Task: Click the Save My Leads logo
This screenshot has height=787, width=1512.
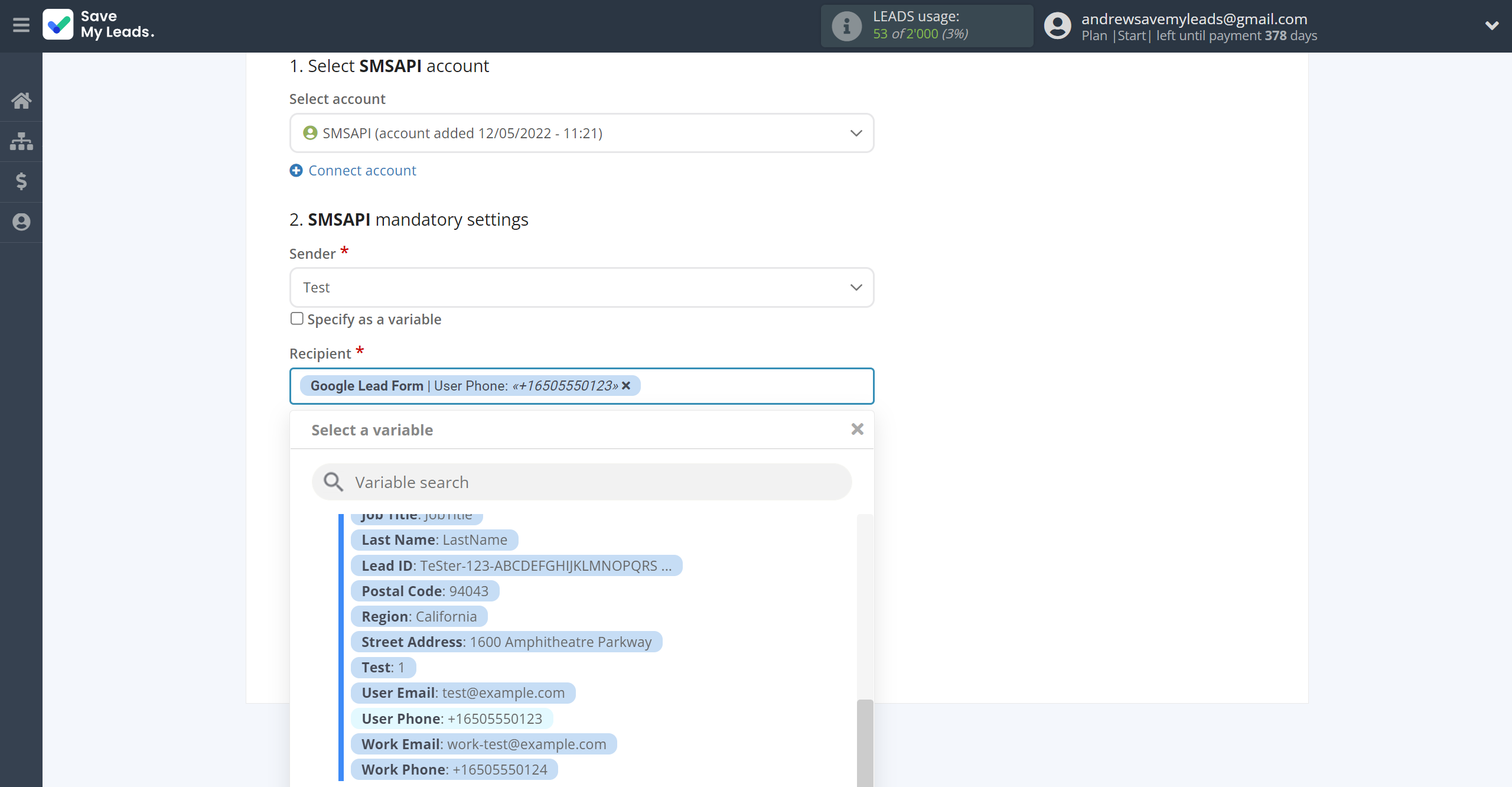Action: 99,25
